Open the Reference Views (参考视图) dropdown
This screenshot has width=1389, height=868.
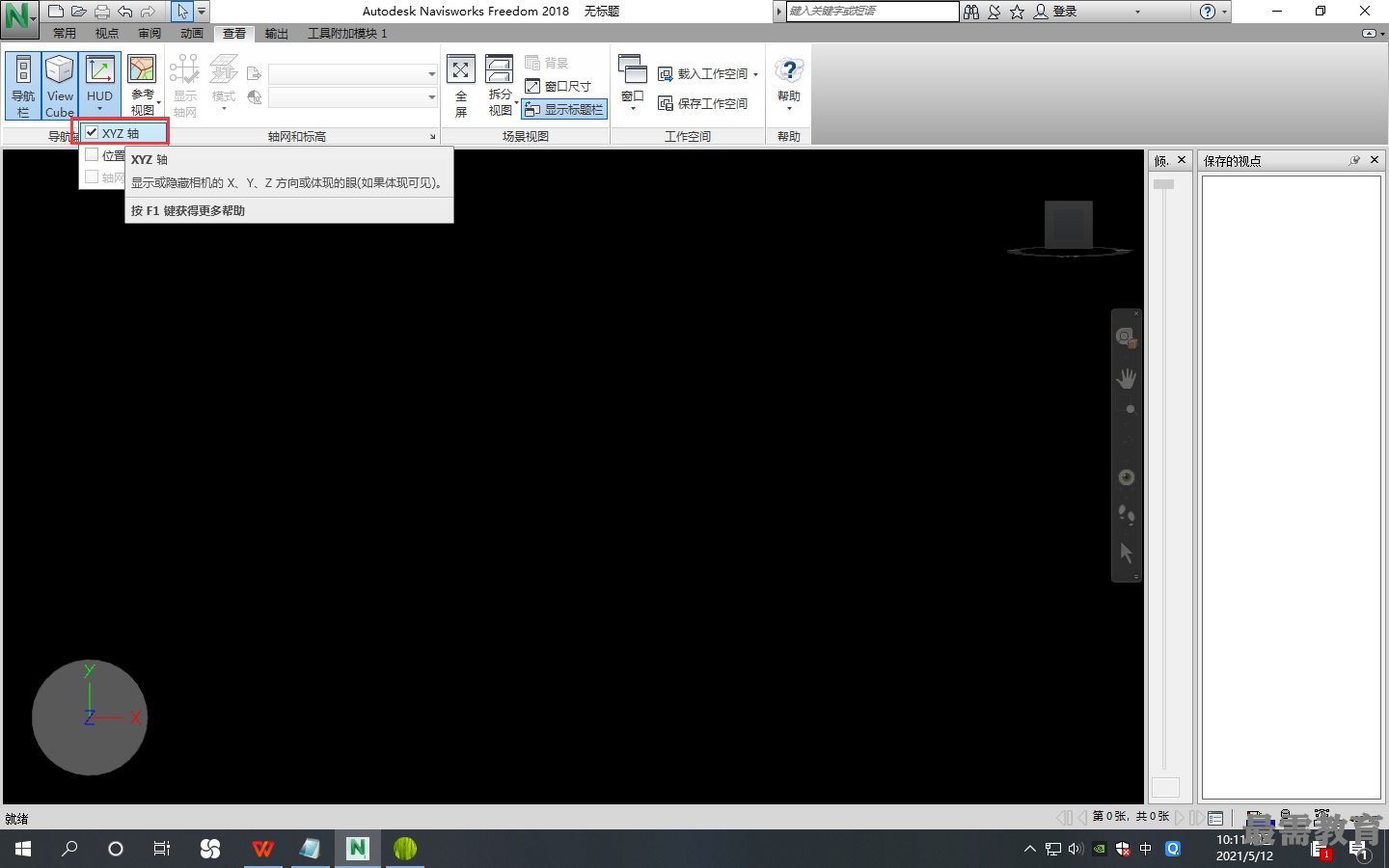pos(143,86)
